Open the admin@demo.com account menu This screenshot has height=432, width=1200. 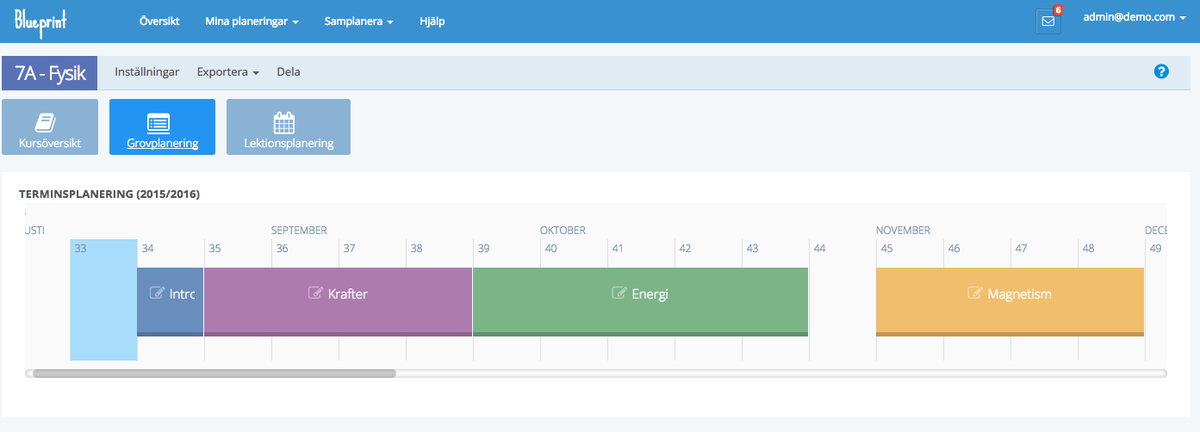[x=1135, y=17]
